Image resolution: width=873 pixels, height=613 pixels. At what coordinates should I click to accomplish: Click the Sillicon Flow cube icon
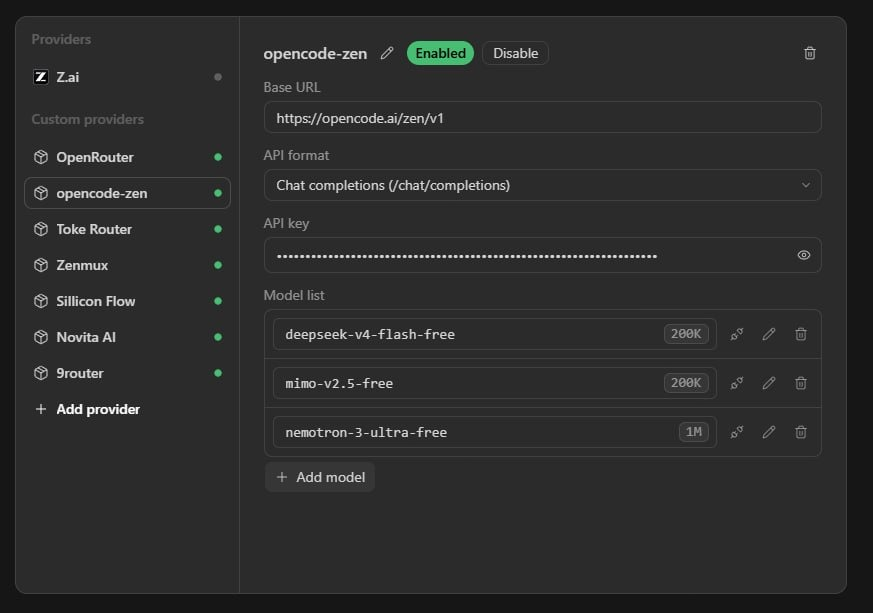(41, 301)
